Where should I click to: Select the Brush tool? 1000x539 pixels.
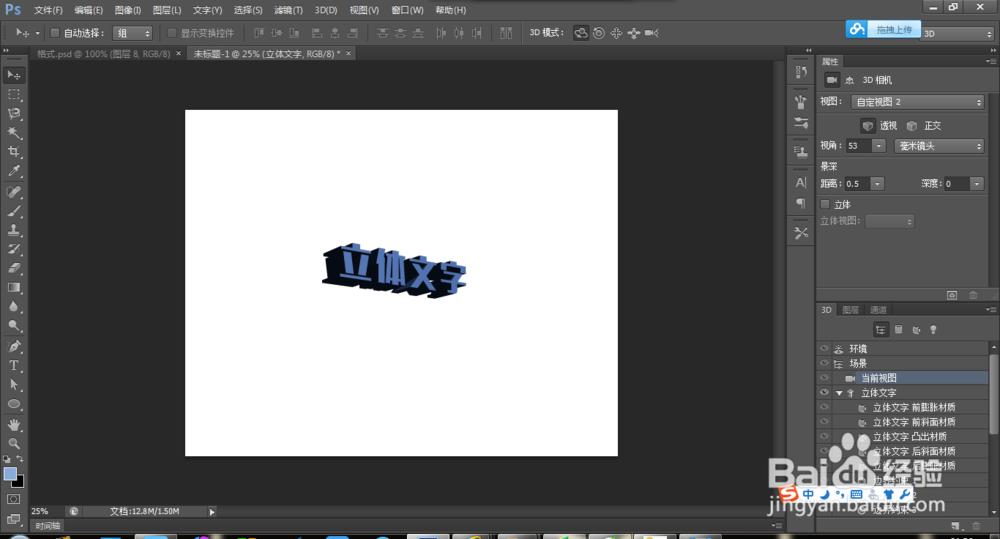(x=13, y=211)
